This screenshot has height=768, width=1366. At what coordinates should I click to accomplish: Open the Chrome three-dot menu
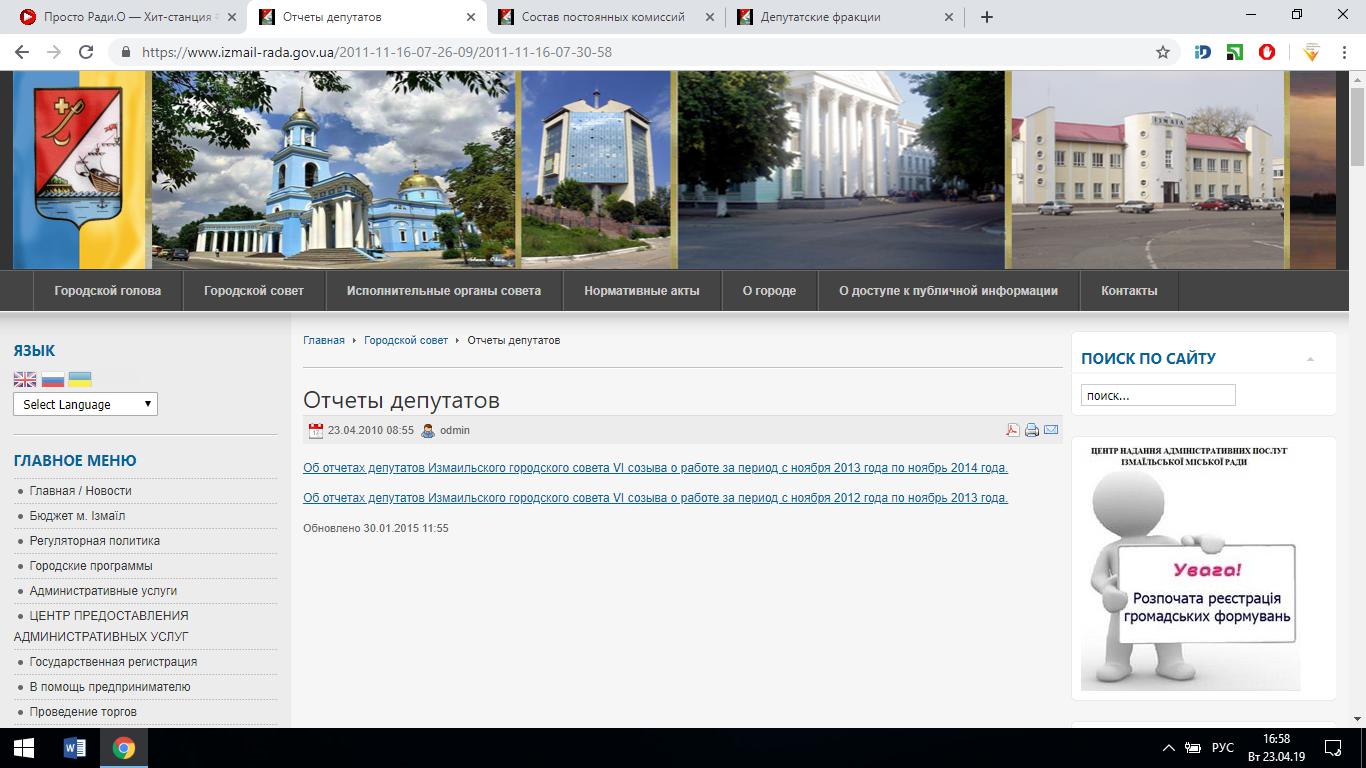[x=1344, y=52]
